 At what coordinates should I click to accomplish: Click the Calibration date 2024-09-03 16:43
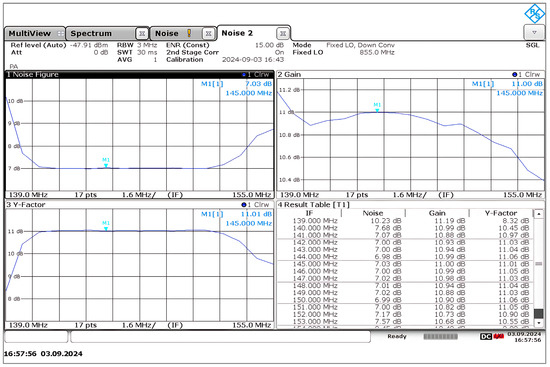(253, 60)
